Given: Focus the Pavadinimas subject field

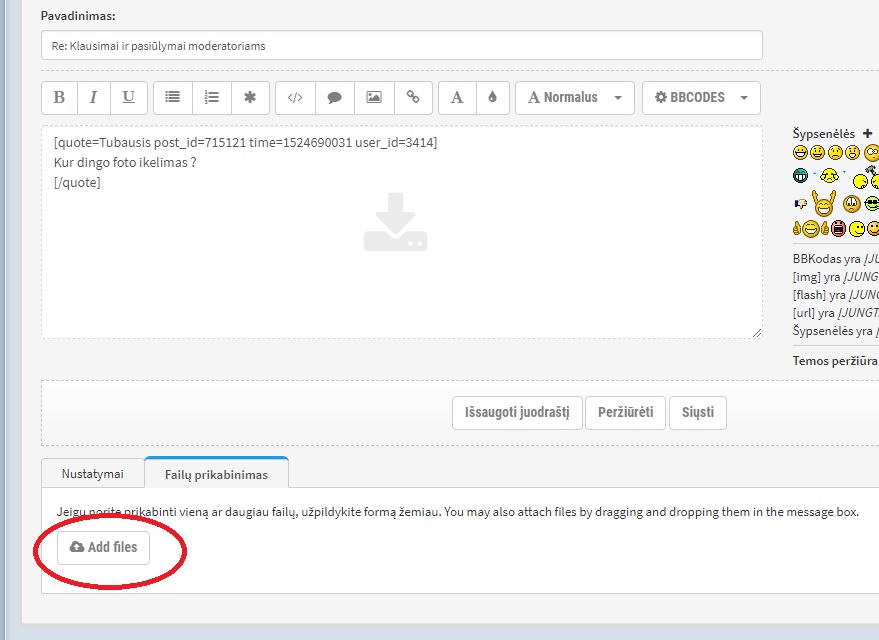Looking at the screenshot, I should coord(401,45).
